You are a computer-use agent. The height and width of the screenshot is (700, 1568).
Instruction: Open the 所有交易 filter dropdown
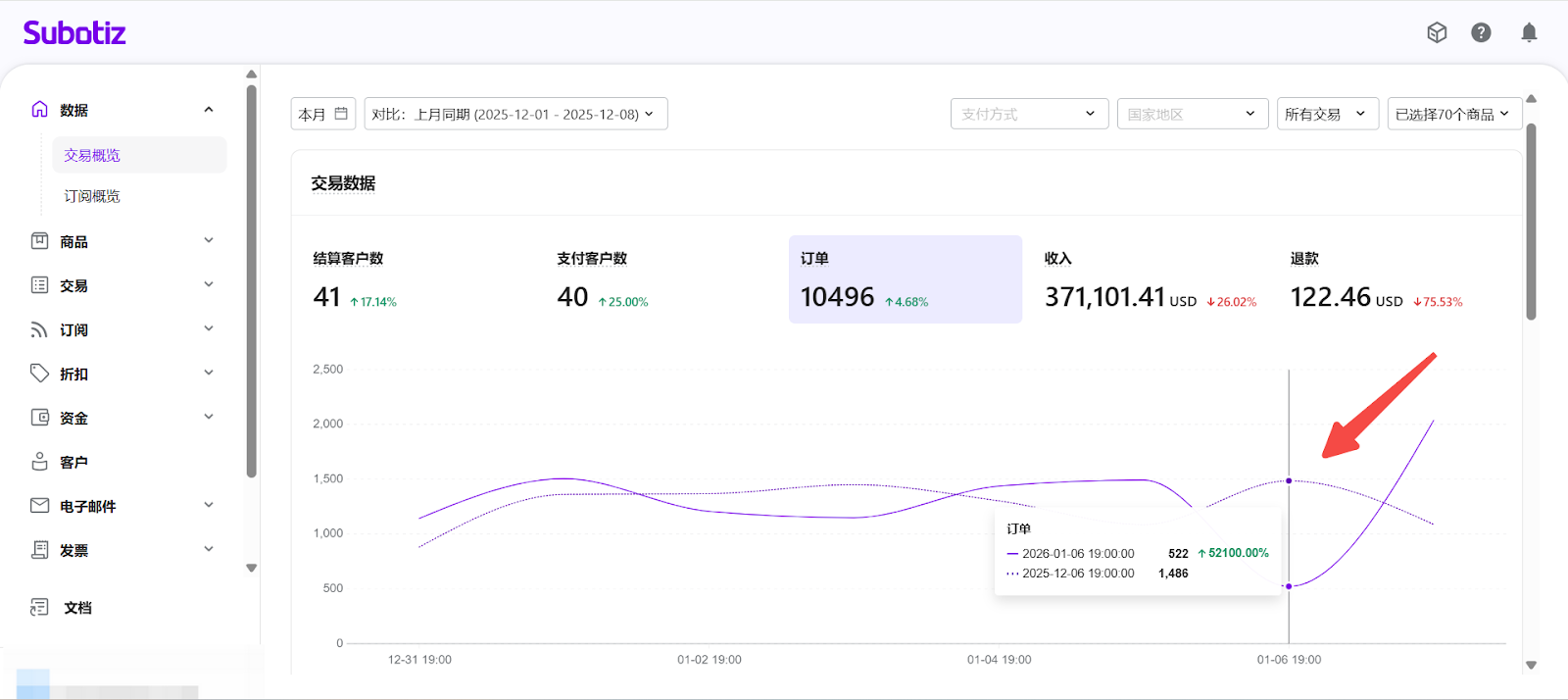coord(1326,114)
